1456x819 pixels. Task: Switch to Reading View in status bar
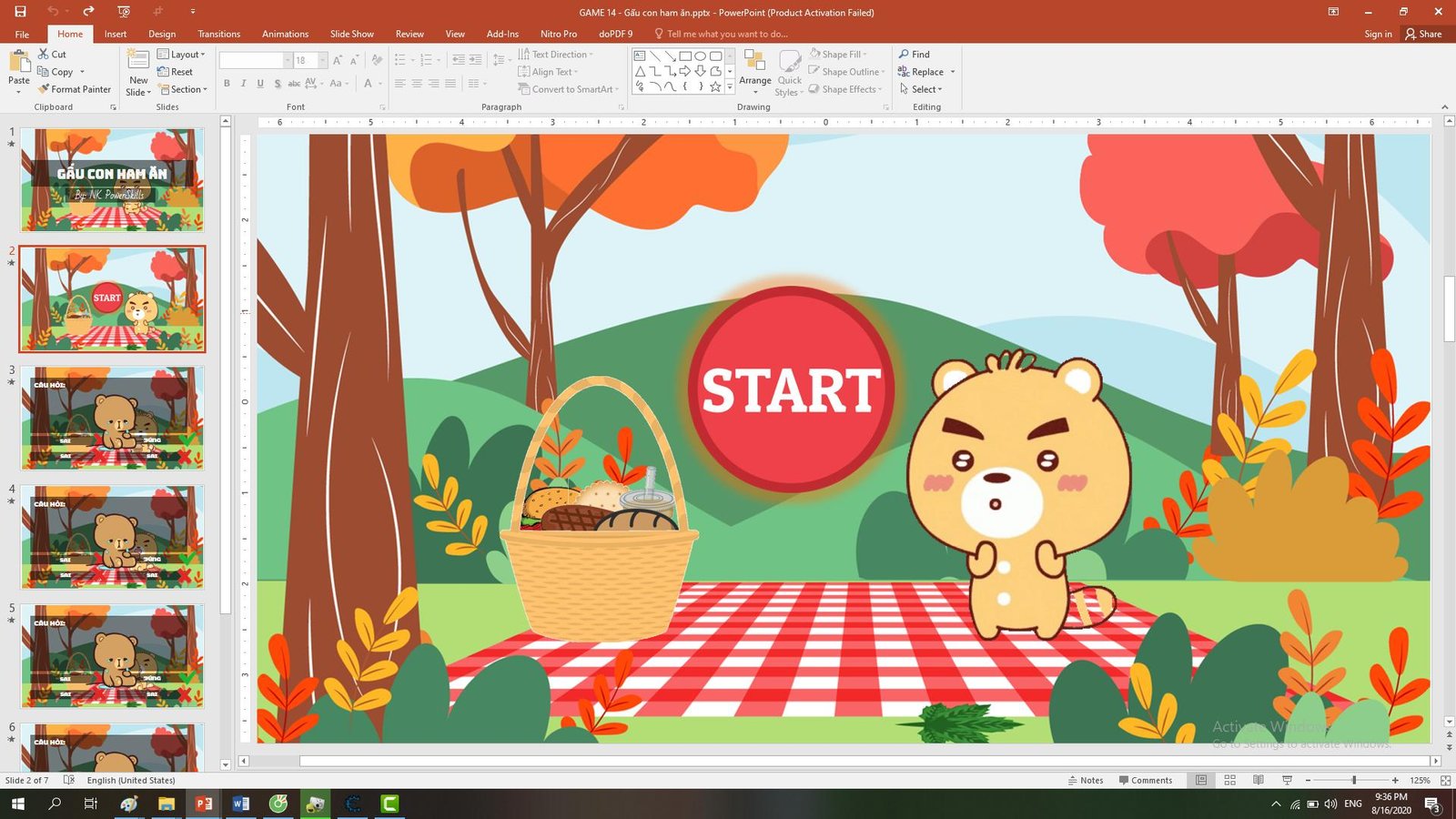click(1258, 780)
